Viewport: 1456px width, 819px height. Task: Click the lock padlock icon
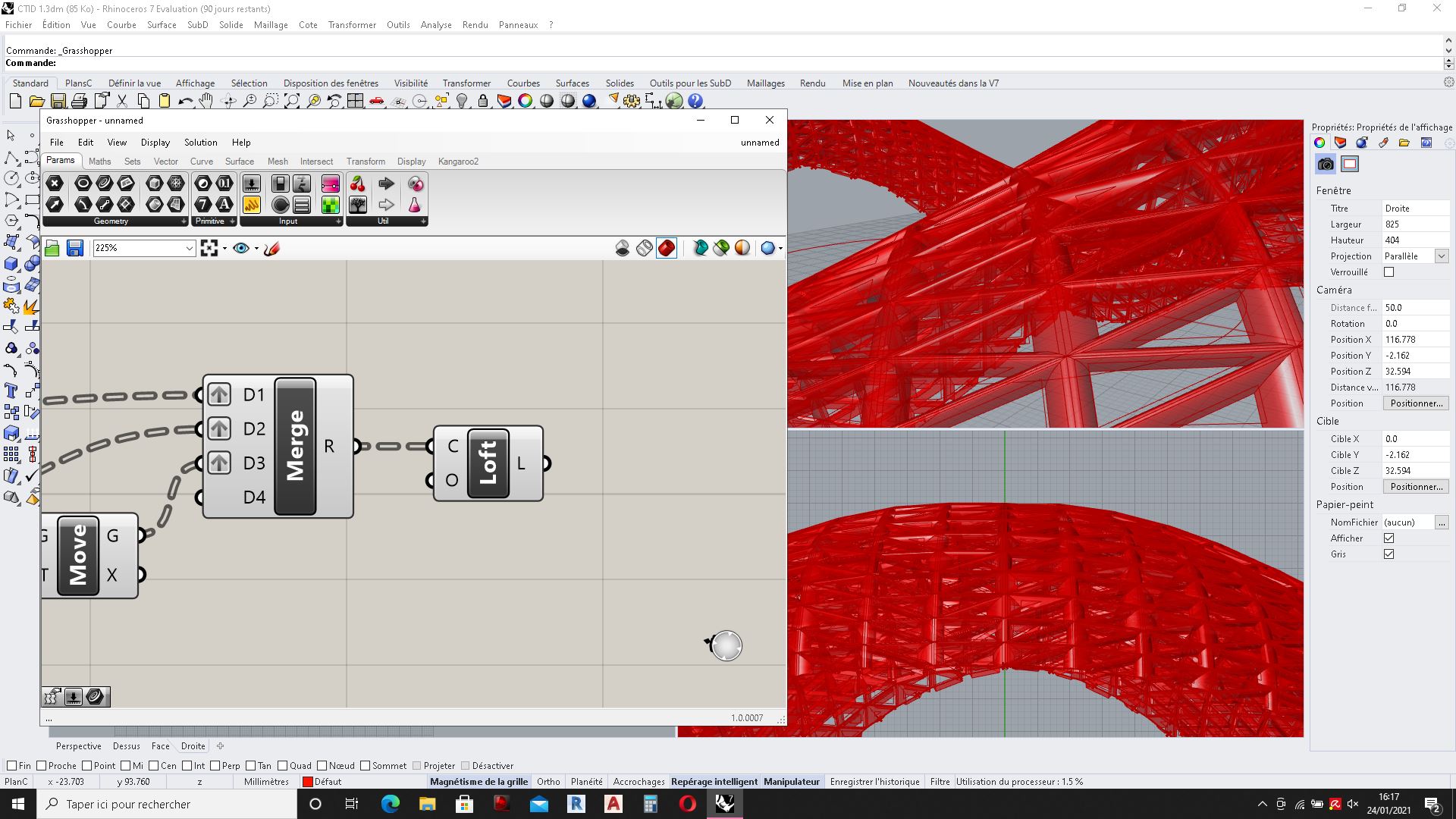pos(483,101)
